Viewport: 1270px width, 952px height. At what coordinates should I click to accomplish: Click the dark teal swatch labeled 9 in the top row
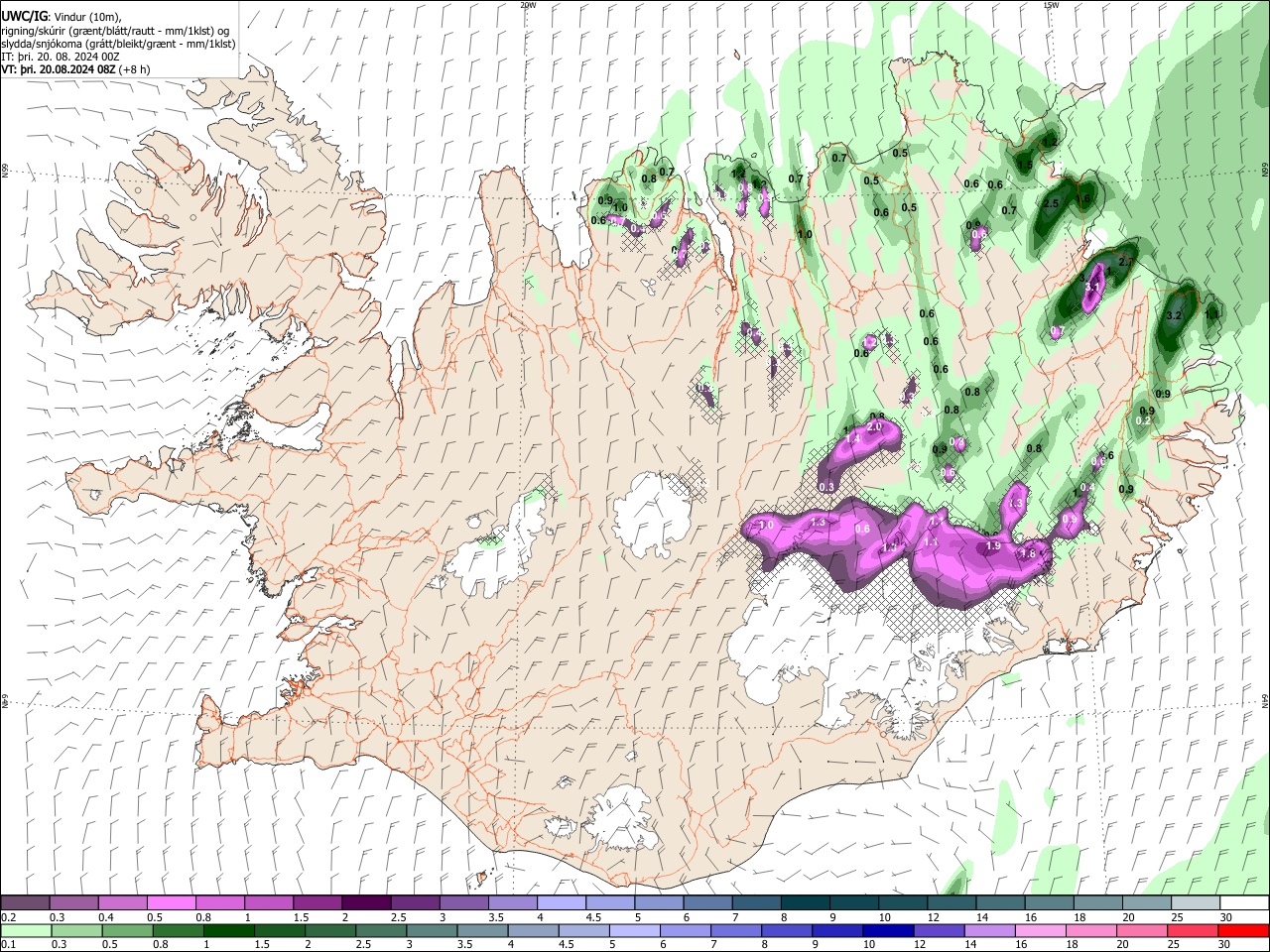853,902
